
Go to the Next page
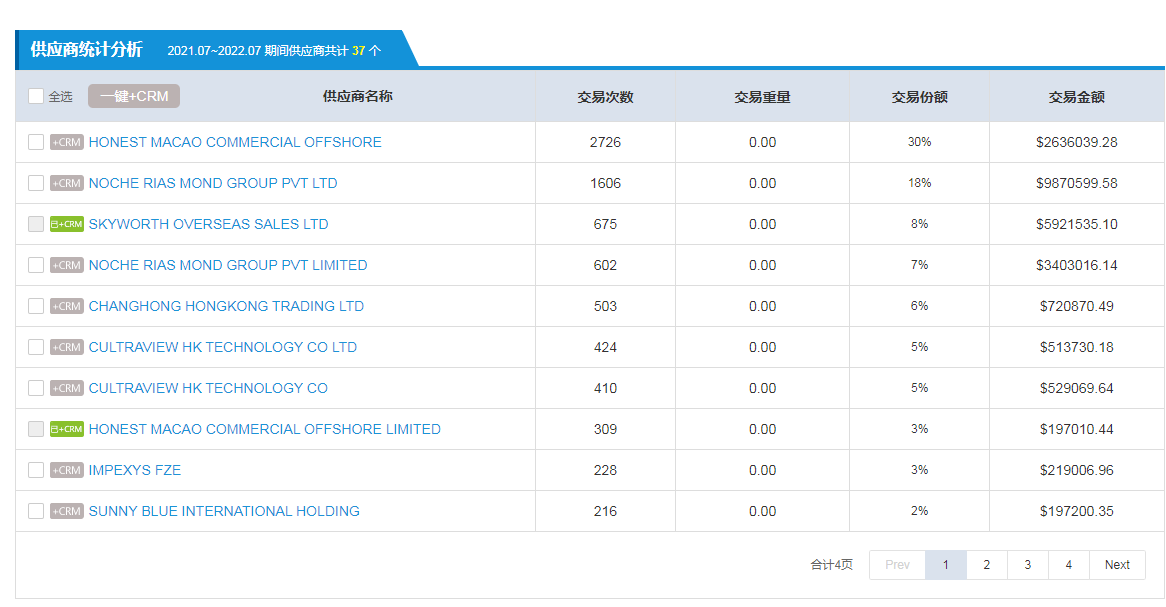[x=1117, y=565]
